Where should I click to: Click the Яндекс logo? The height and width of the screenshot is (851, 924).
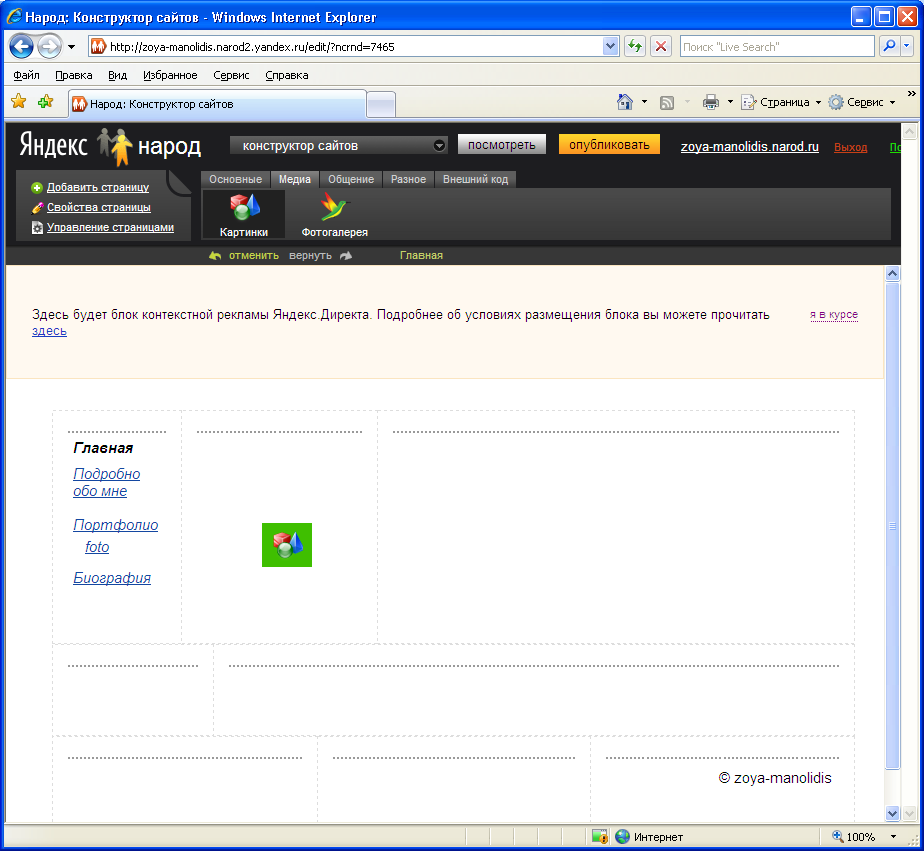tap(54, 144)
